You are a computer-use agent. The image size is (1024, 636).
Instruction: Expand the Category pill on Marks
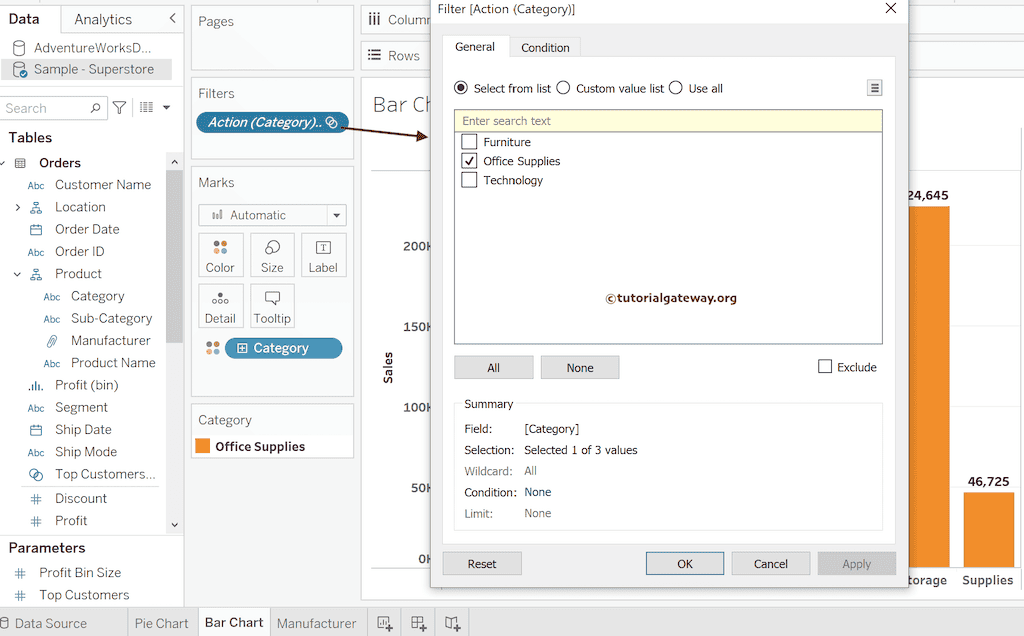pos(242,348)
